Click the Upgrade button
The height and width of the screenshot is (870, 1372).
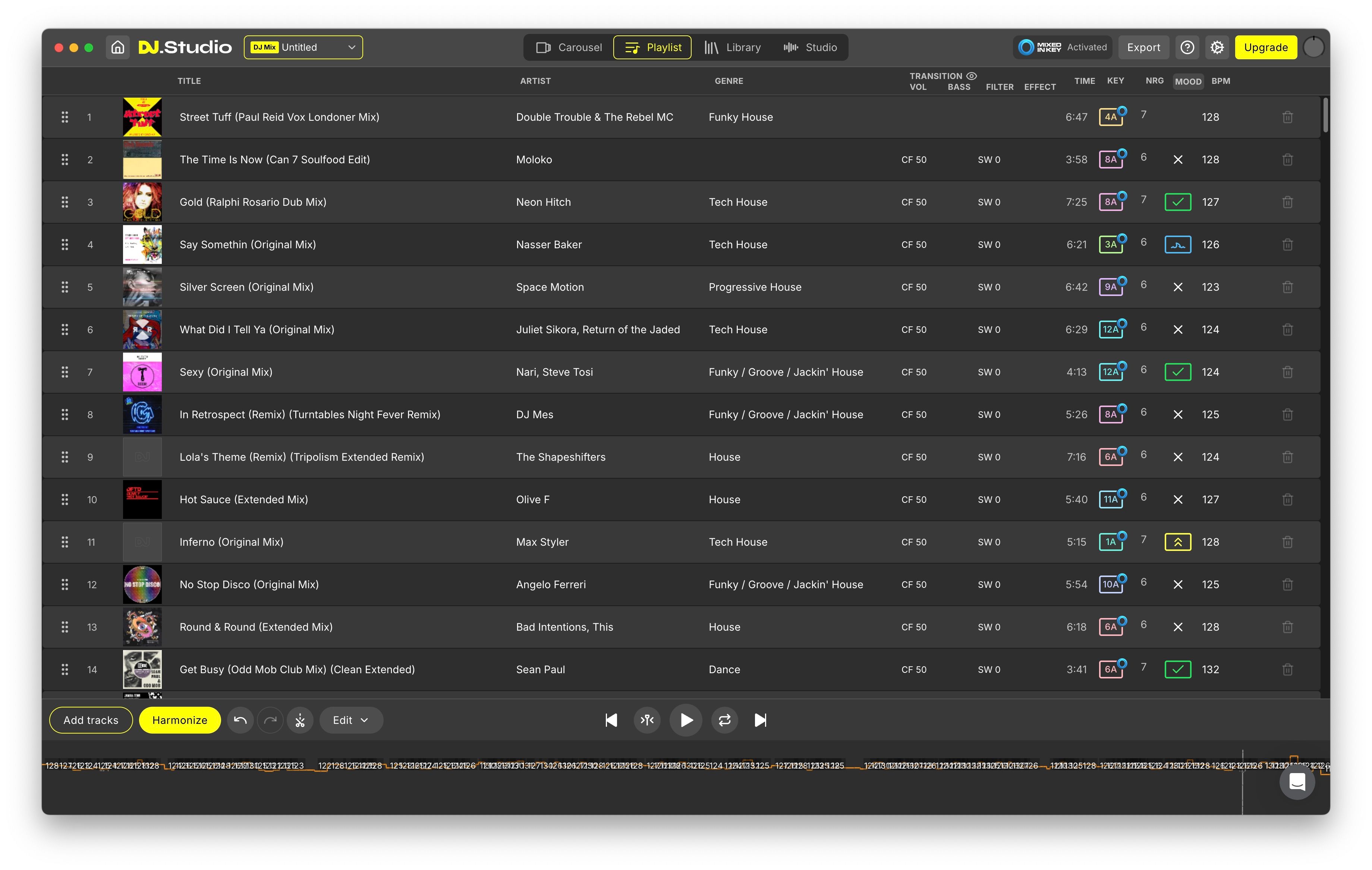tap(1266, 47)
